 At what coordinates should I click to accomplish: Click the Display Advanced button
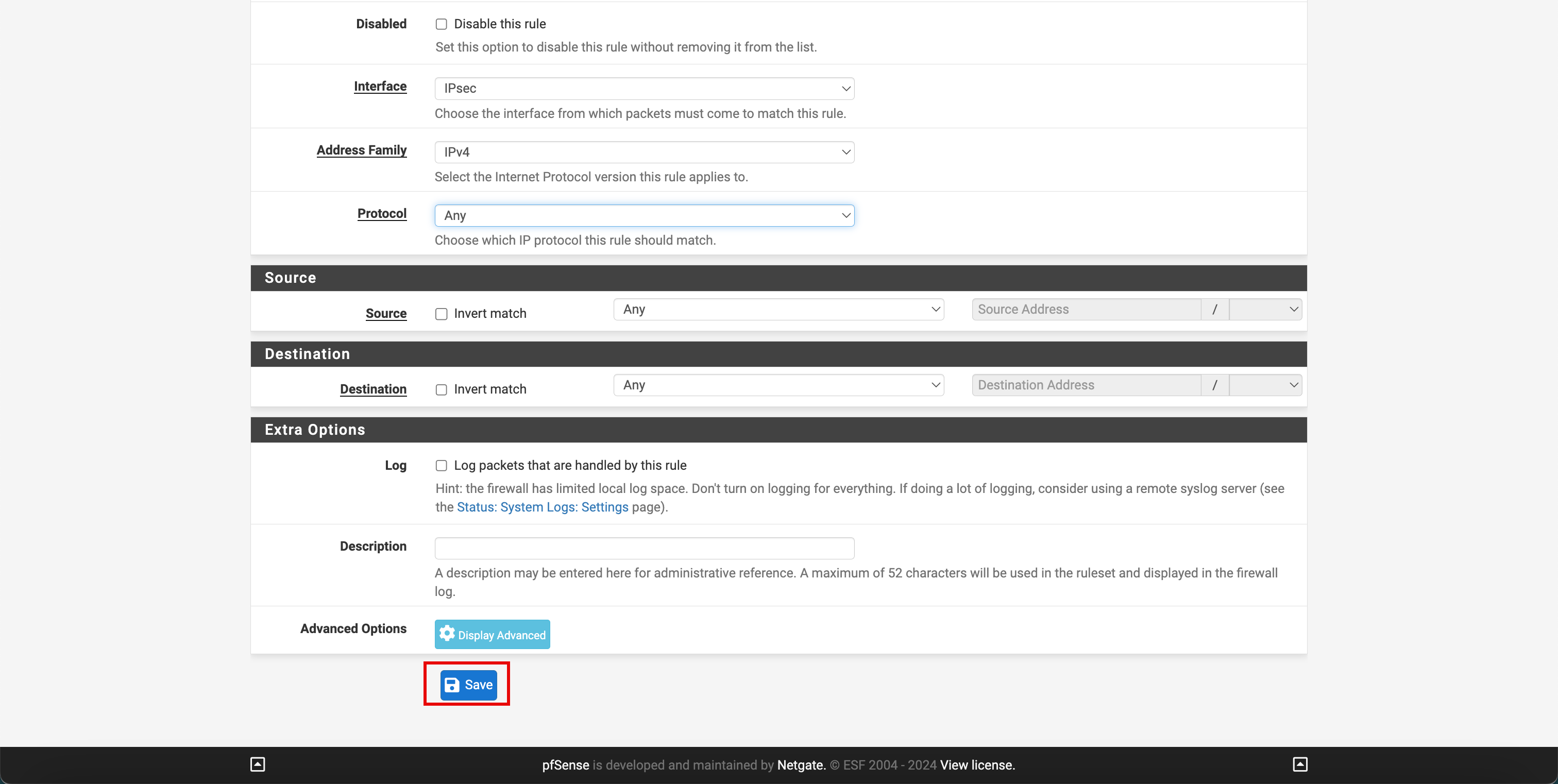492,634
